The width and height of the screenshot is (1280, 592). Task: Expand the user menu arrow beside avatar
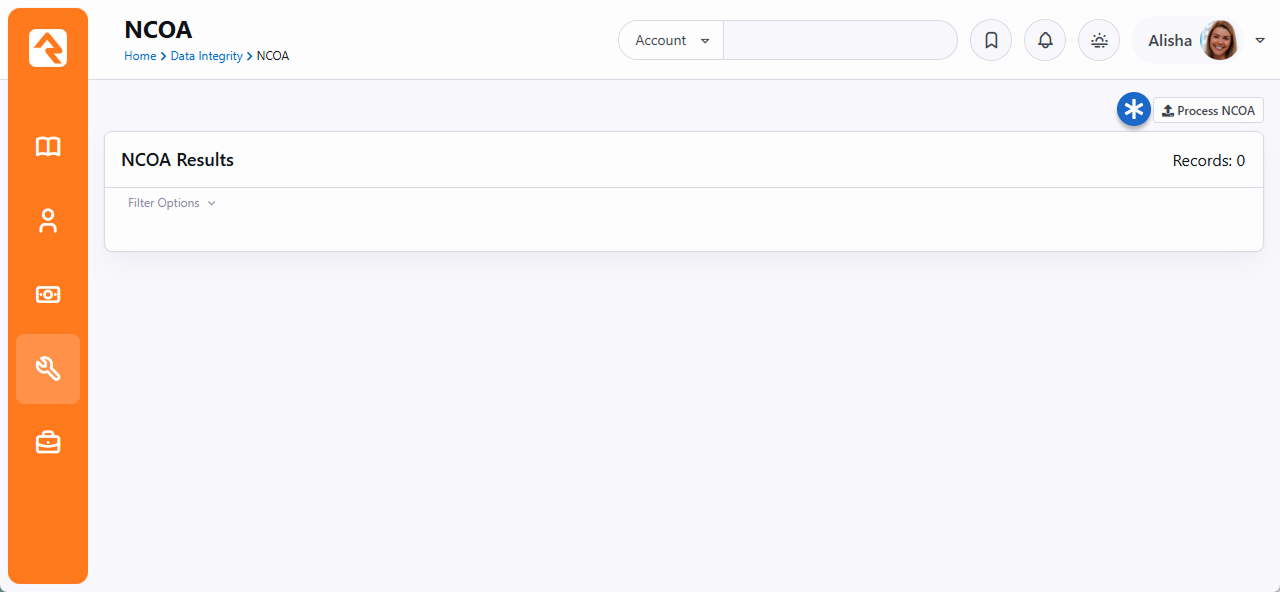(1260, 40)
